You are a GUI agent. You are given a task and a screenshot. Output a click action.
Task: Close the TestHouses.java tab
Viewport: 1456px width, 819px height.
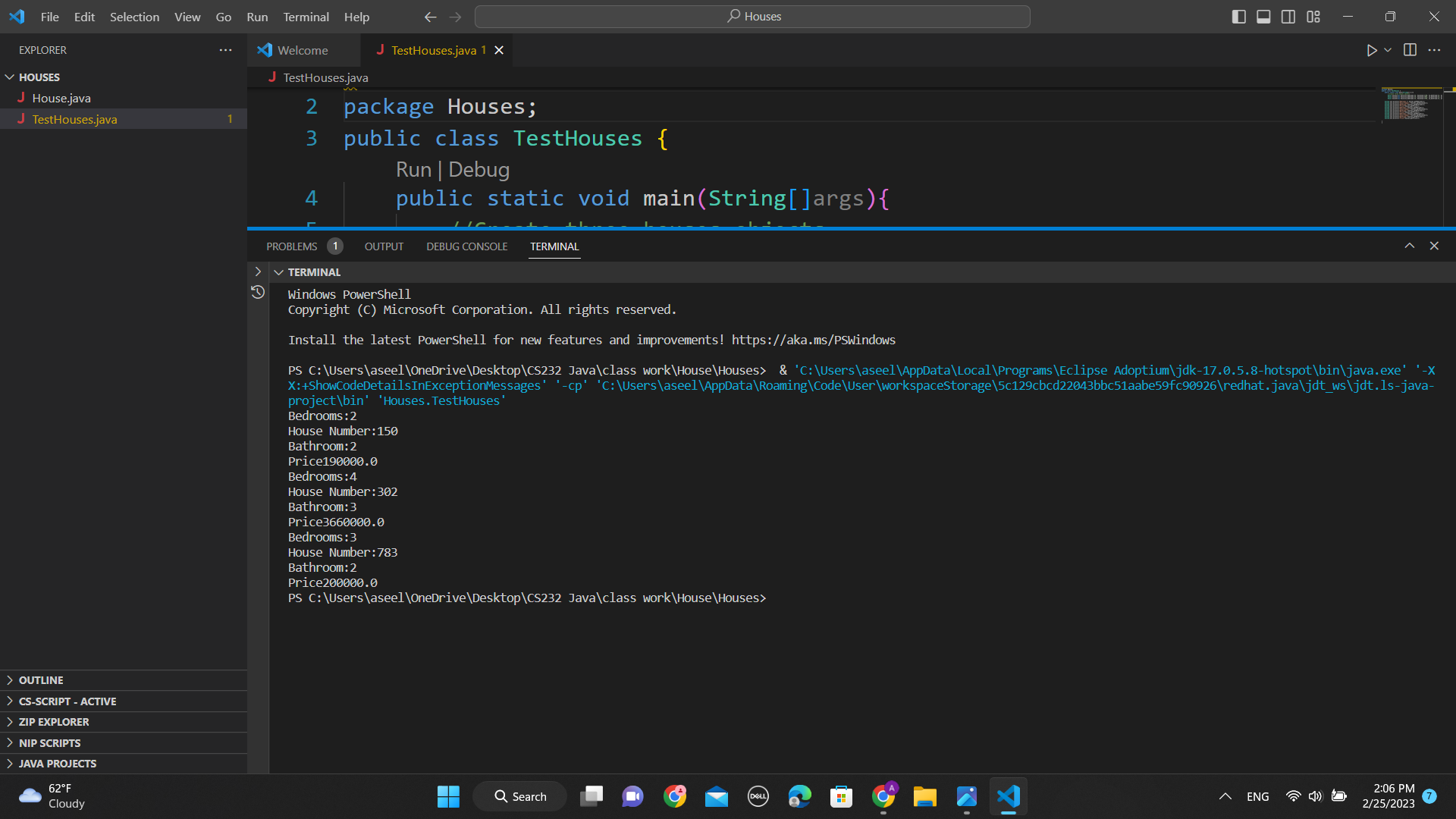tap(499, 50)
